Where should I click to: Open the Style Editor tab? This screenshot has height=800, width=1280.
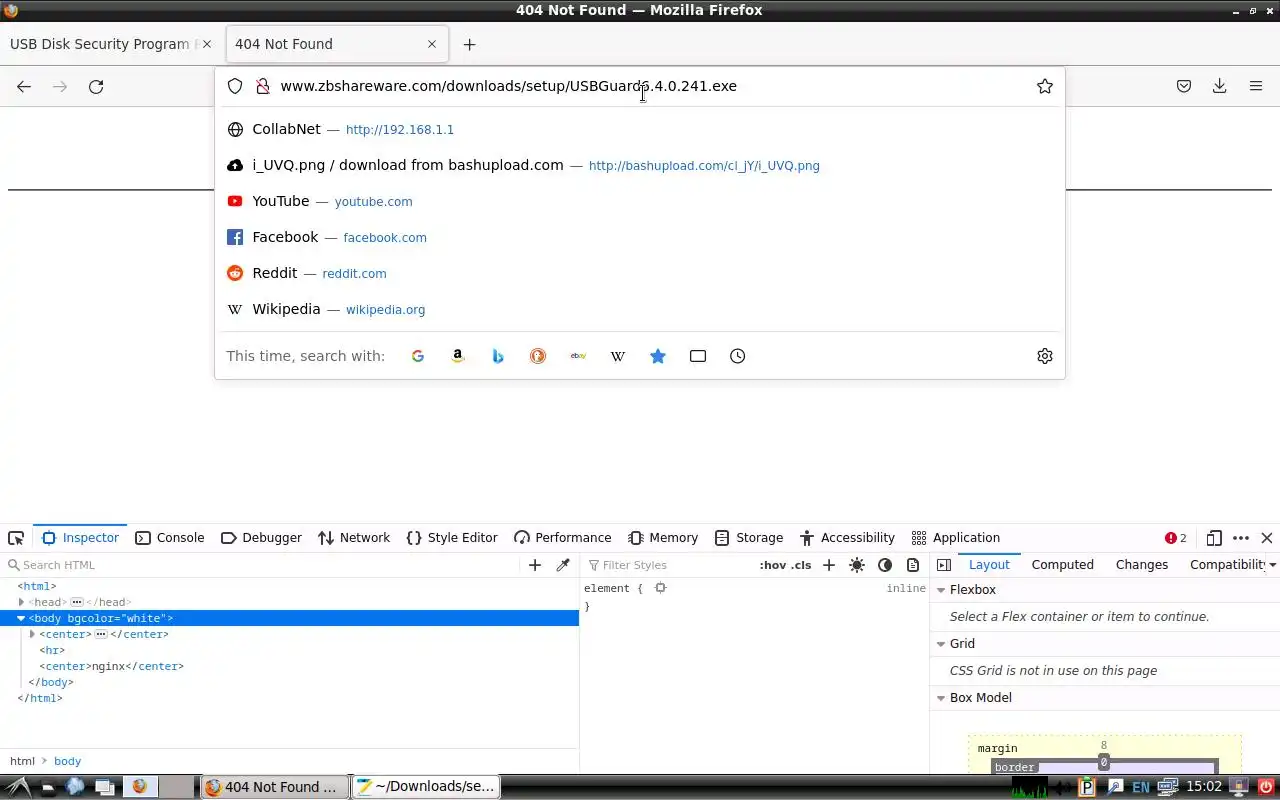(x=452, y=538)
